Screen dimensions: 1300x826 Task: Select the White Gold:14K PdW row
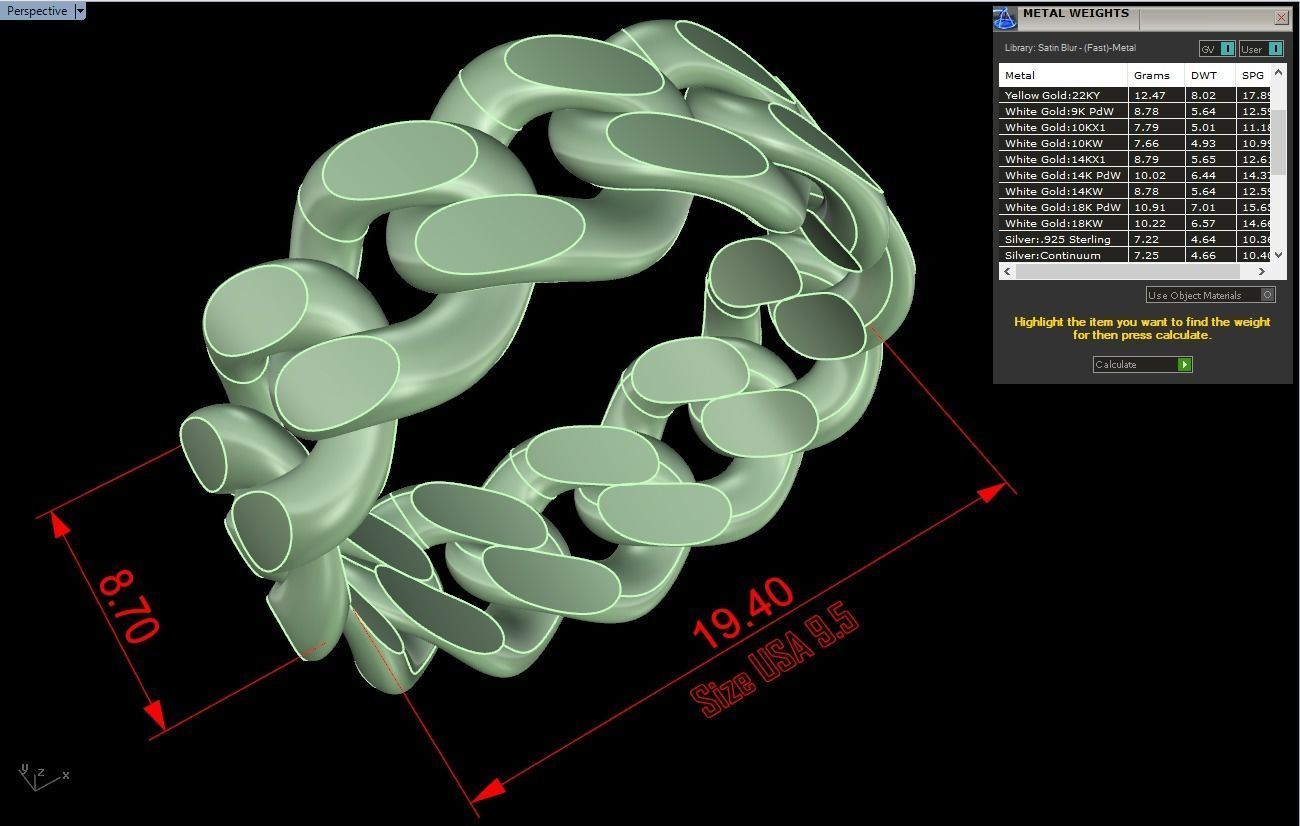pos(1135,175)
